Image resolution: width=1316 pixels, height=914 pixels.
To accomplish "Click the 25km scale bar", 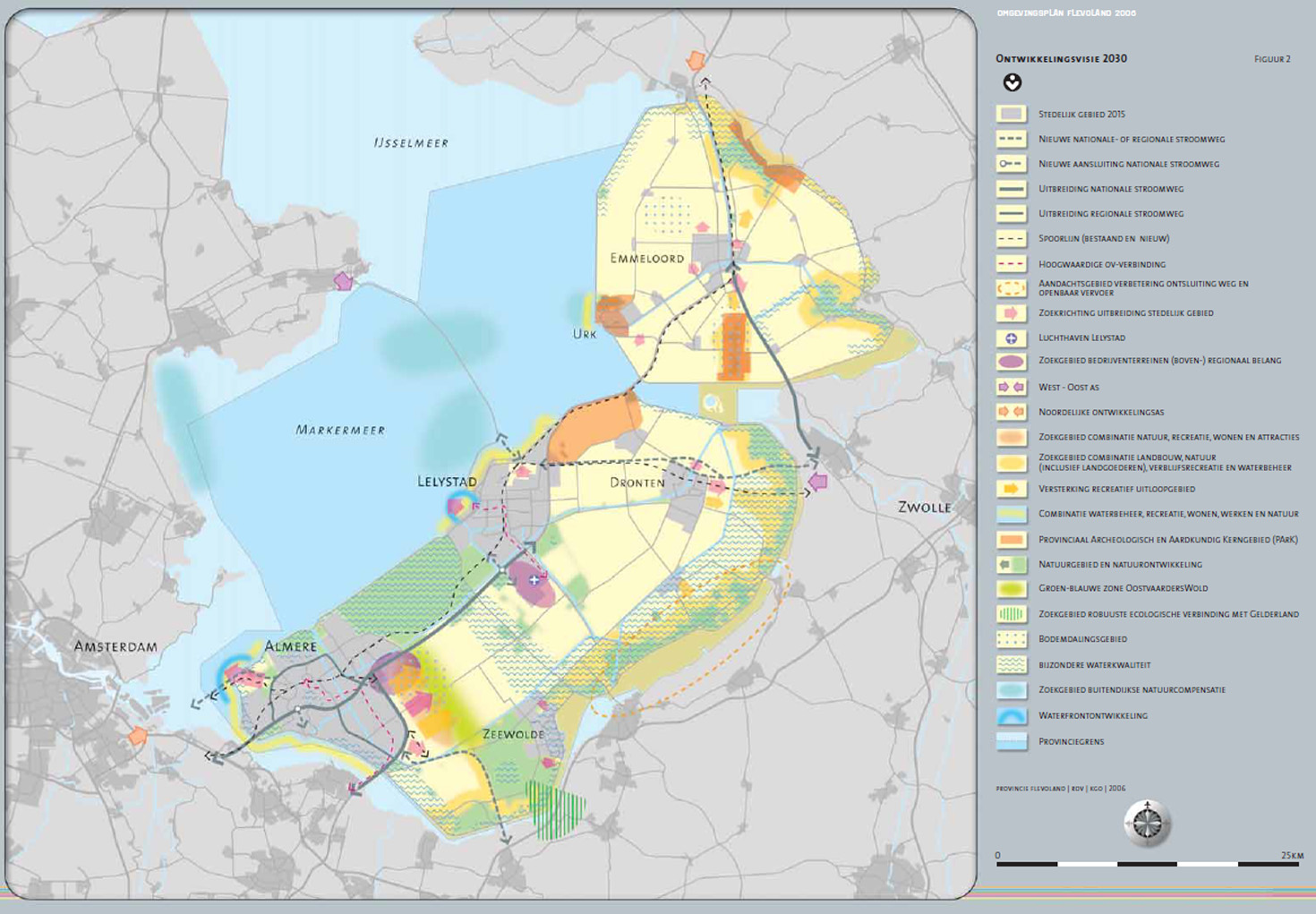I will click(x=1148, y=864).
